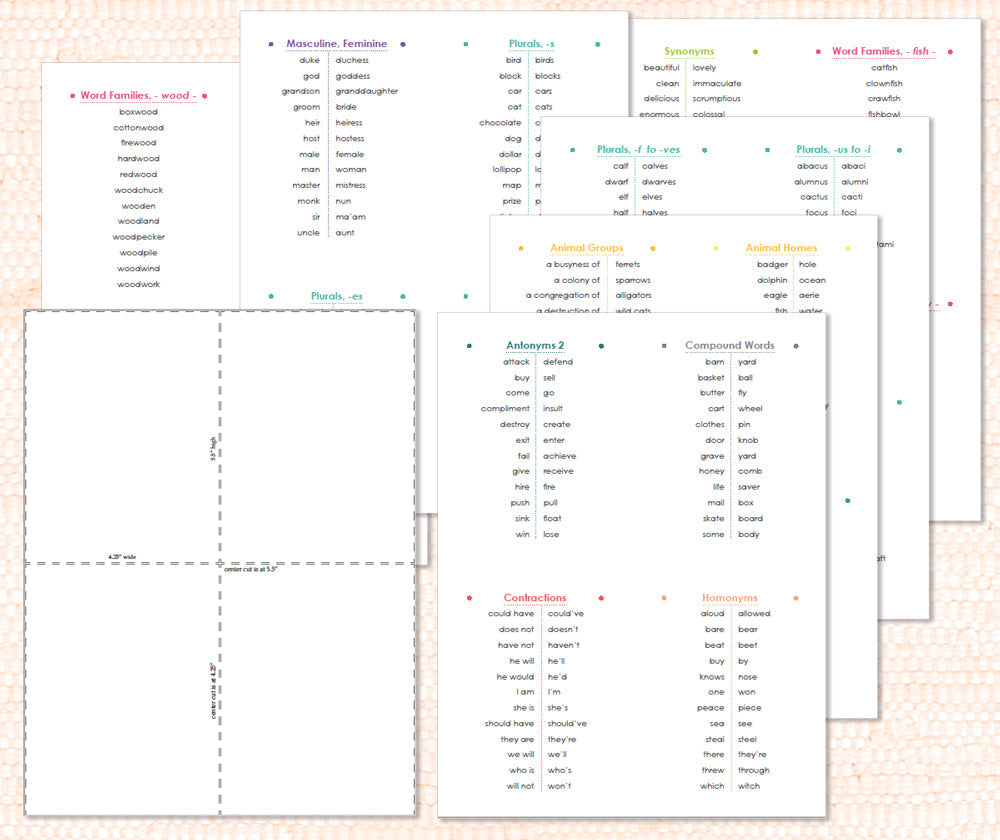Click the antonym pair 'sink float'
The width and height of the screenshot is (1000, 840).
(535, 518)
